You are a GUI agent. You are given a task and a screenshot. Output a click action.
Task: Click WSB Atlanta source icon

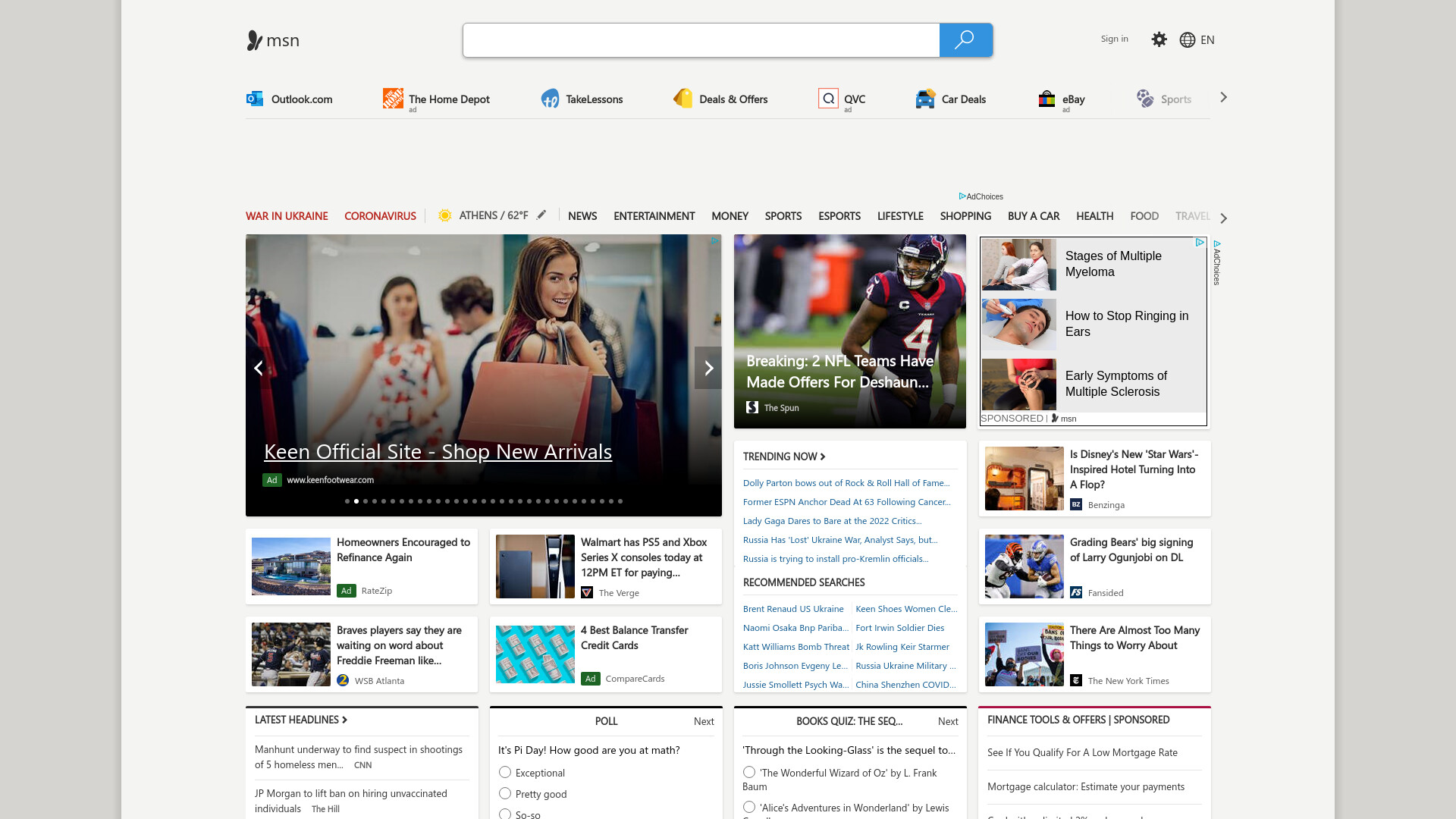point(343,680)
